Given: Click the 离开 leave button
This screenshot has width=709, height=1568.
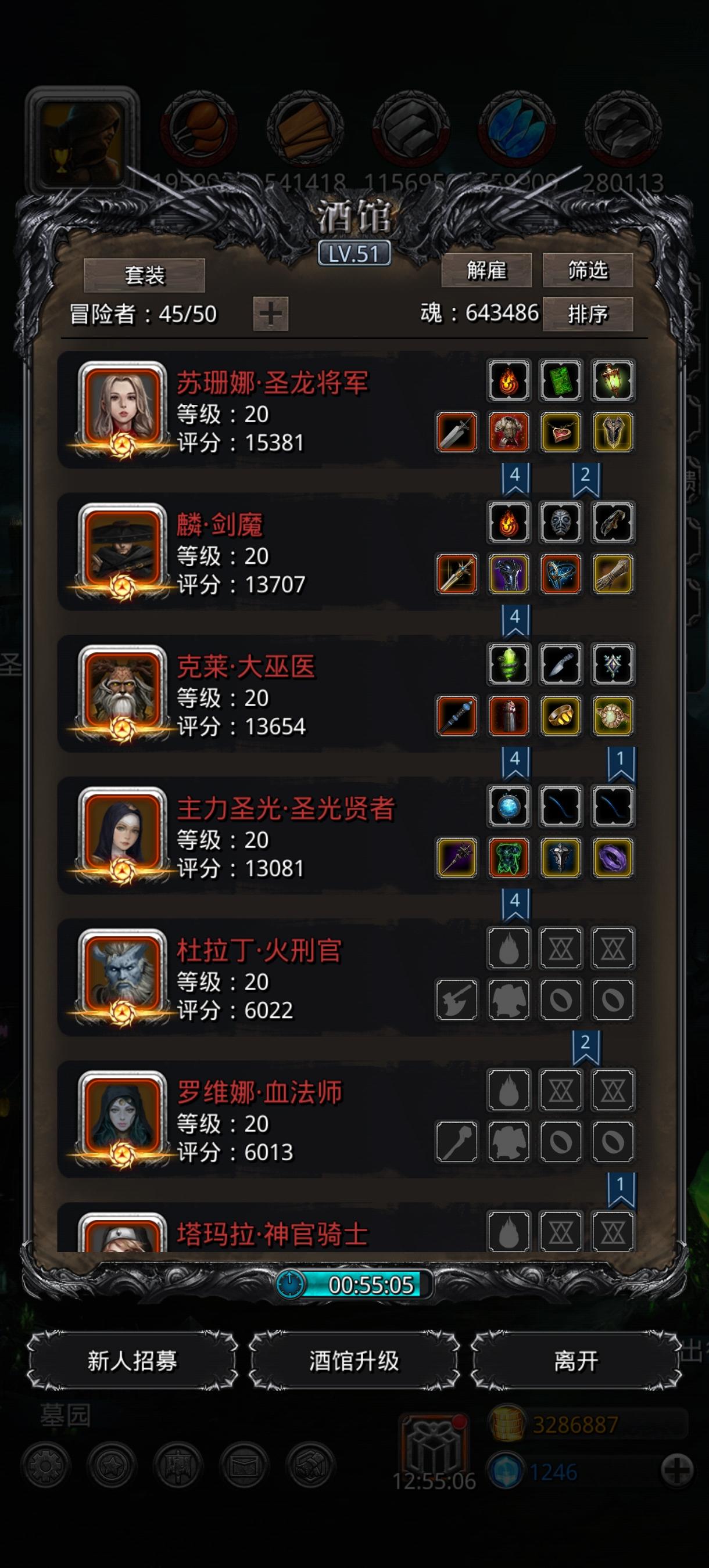Looking at the screenshot, I should click(576, 1361).
